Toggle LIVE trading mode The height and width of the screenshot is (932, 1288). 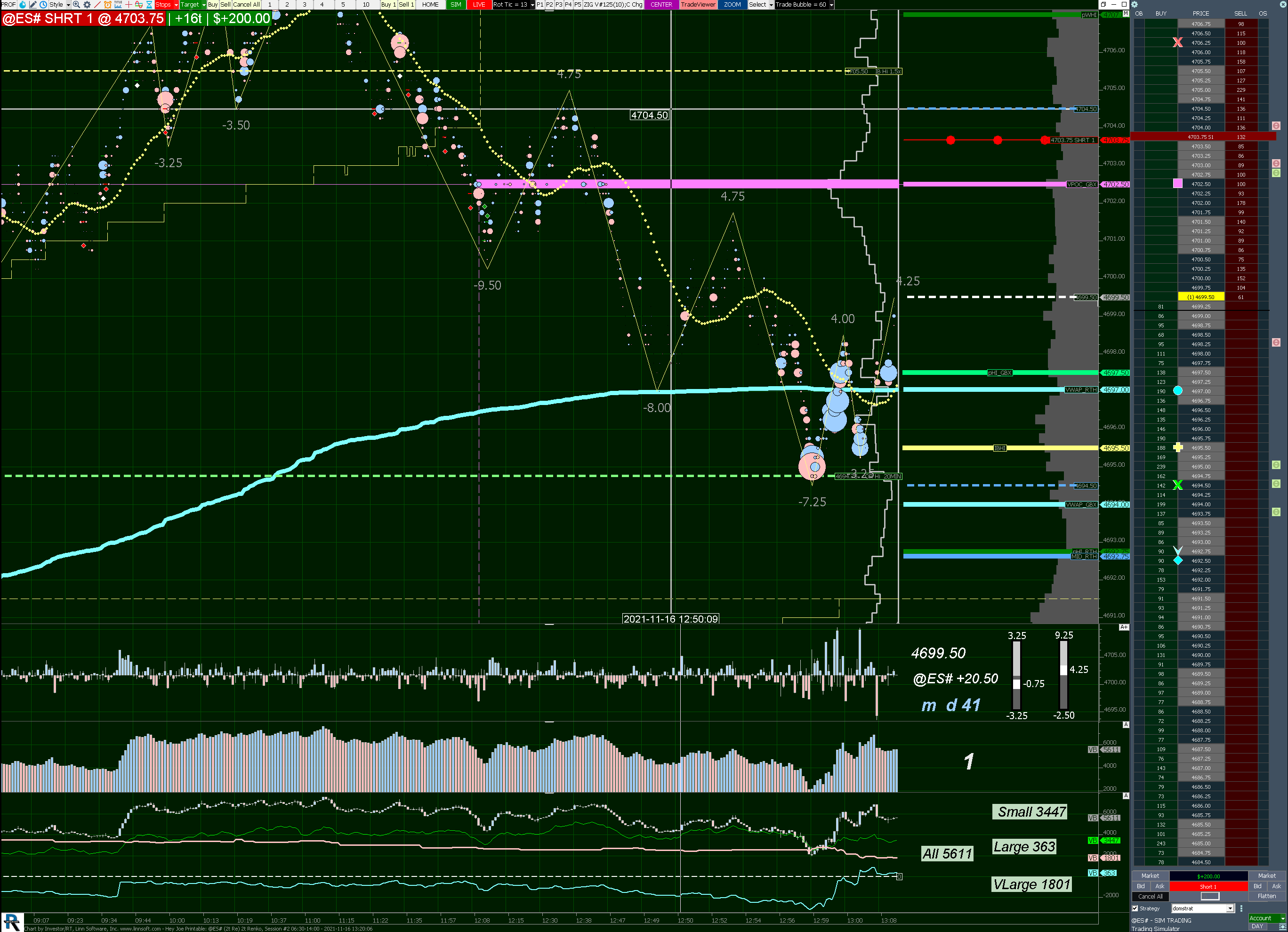pos(479,5)
